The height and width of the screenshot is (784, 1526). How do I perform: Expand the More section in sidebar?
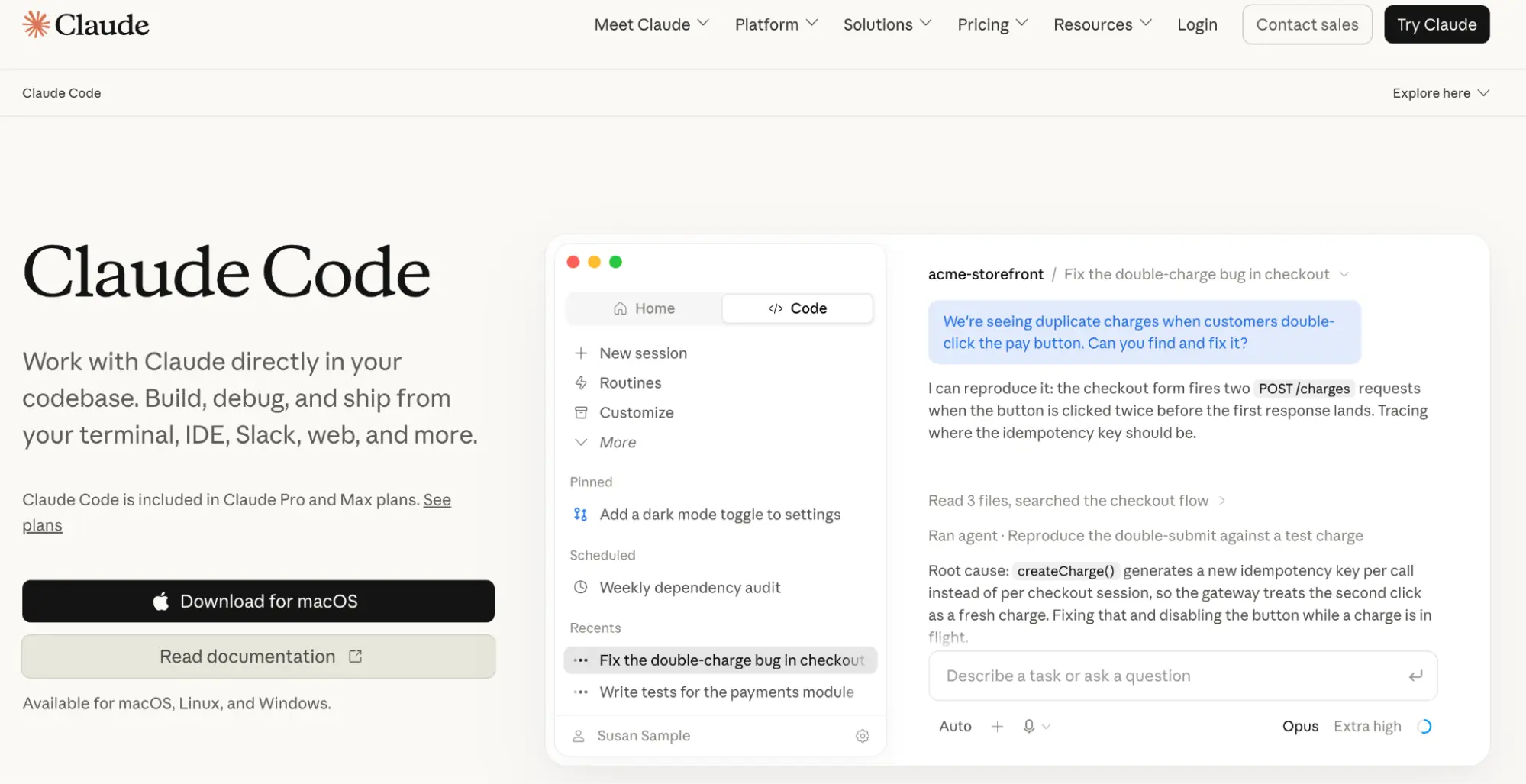tap(605, 442)
